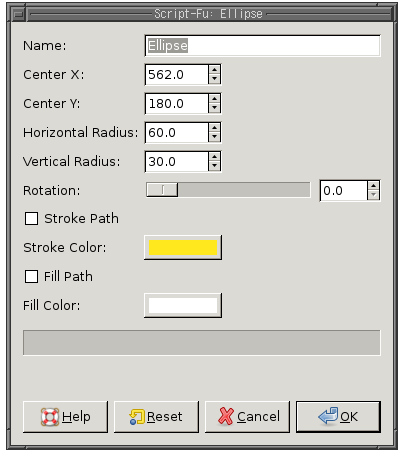Increase Rotation value with up arrow

[x=373, y=186]
